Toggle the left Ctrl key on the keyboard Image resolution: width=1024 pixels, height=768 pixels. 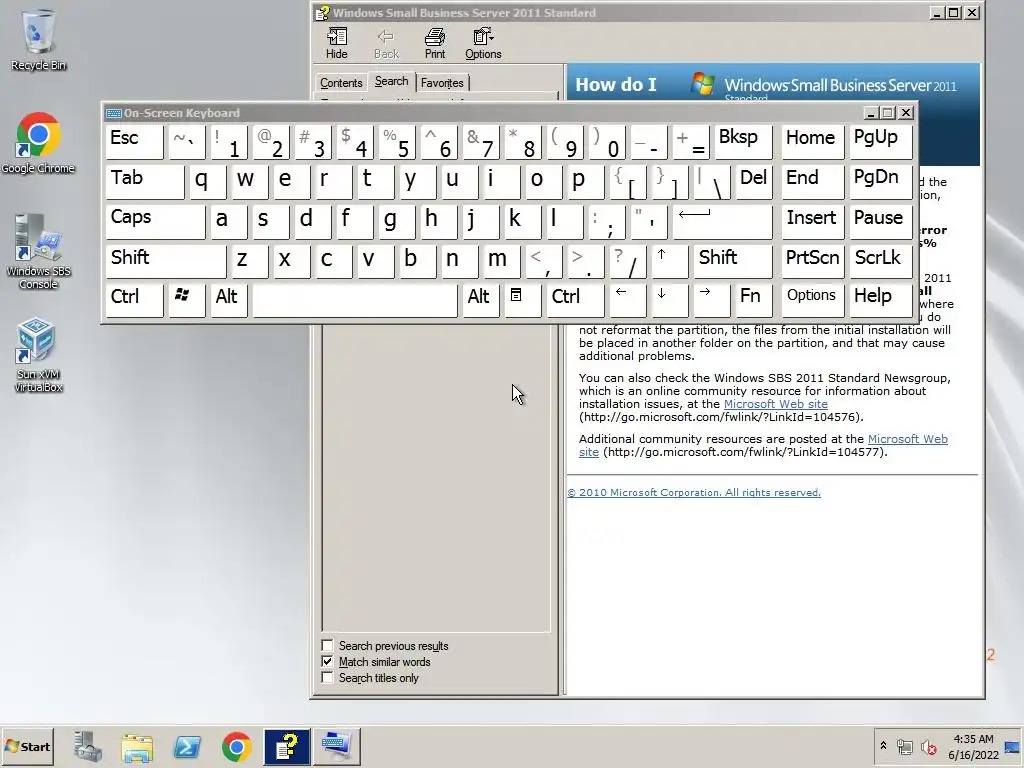tap(134, 300)
